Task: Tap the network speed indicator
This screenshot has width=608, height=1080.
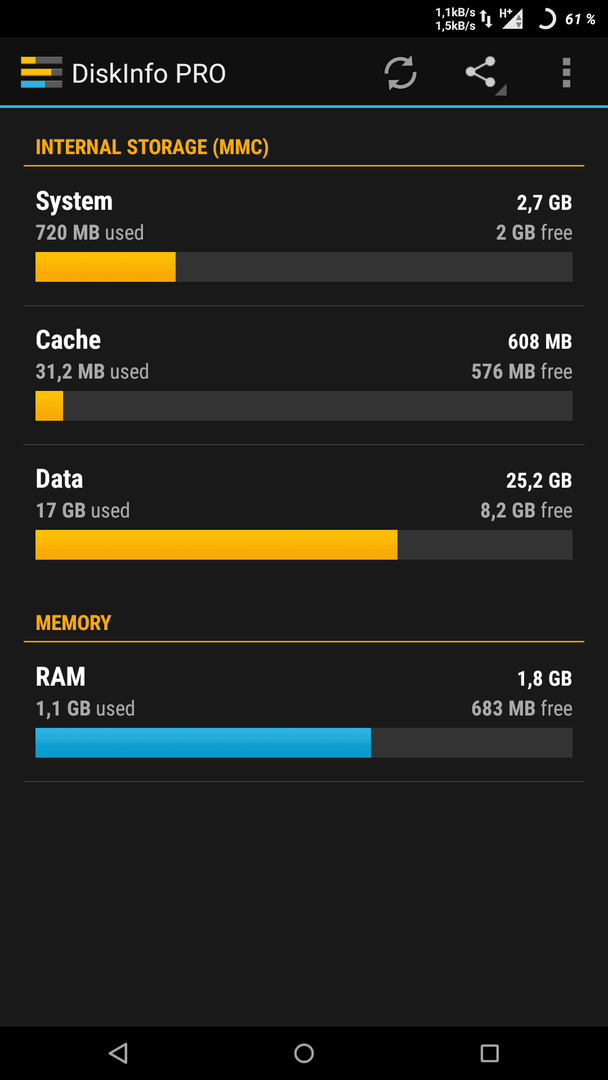Action: (455, 19)
